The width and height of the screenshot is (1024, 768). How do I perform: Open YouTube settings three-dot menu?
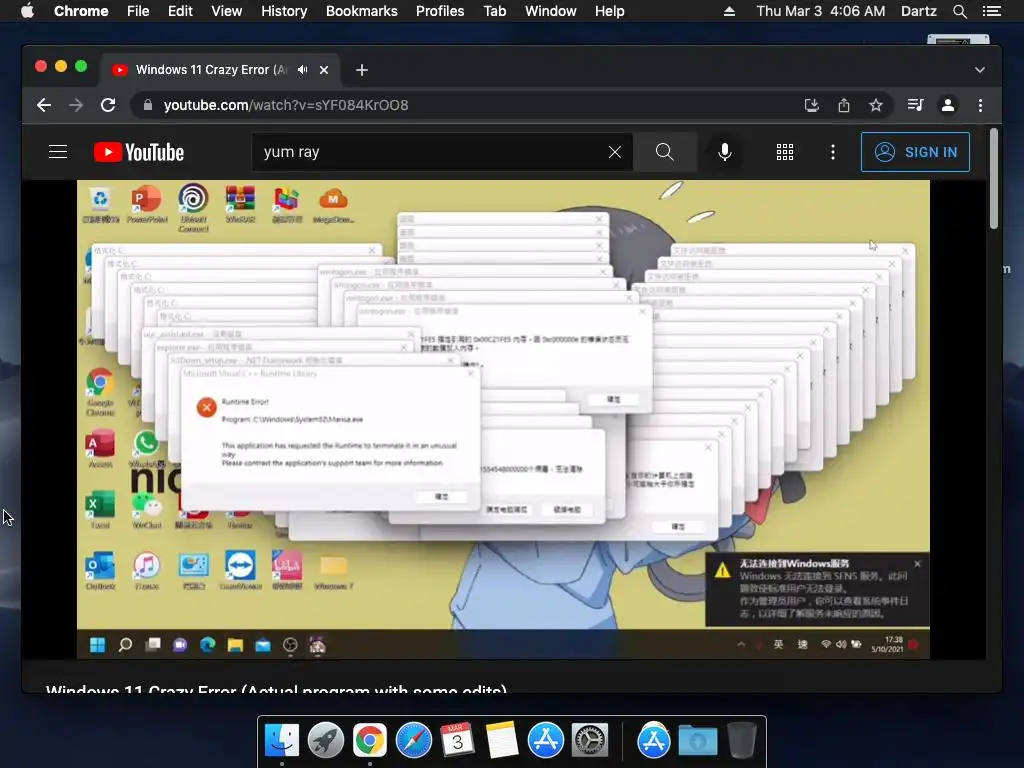(x=833, y=152)
